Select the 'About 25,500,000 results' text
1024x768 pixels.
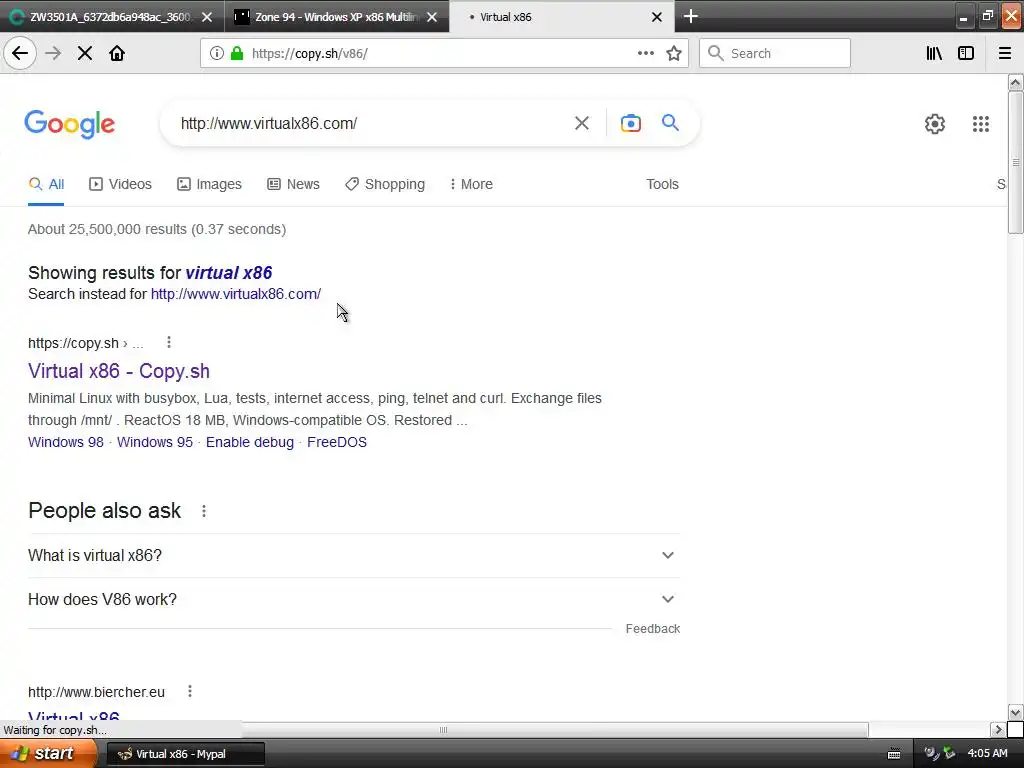pyautogui.click(x=157, y=229)
